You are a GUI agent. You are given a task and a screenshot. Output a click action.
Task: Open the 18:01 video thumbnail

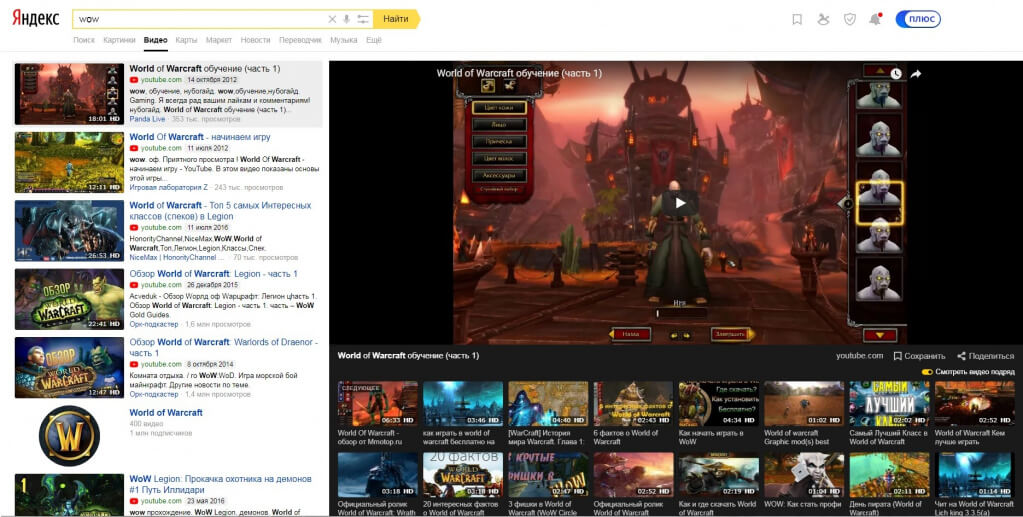click(69, 94)
